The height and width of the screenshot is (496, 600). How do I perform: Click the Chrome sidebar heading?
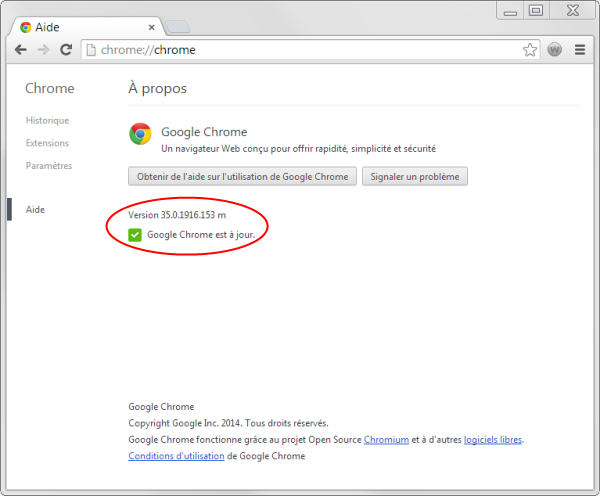pyautogui.click(x=50, y=88)
